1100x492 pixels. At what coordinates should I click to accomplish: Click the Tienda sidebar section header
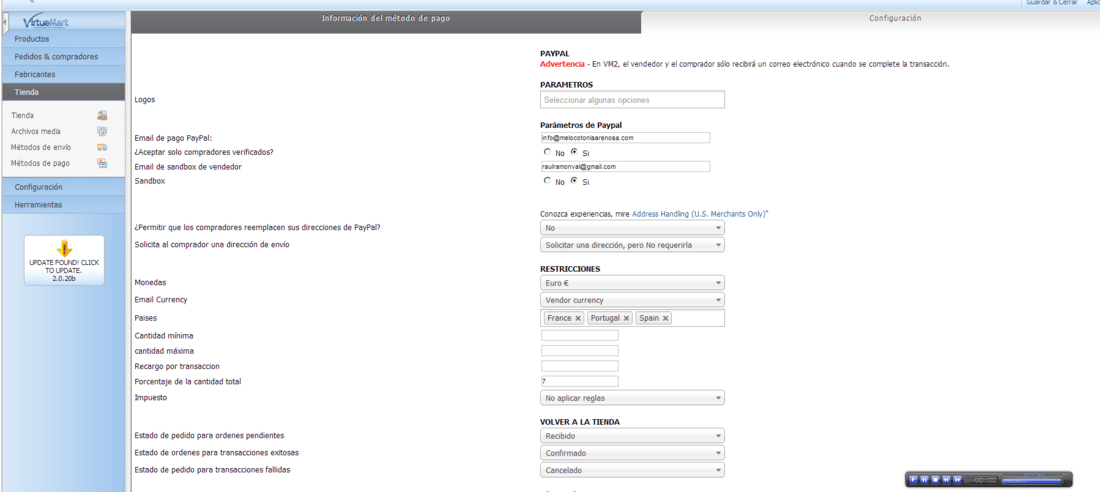pyautogui.click(x=64, y=92)
